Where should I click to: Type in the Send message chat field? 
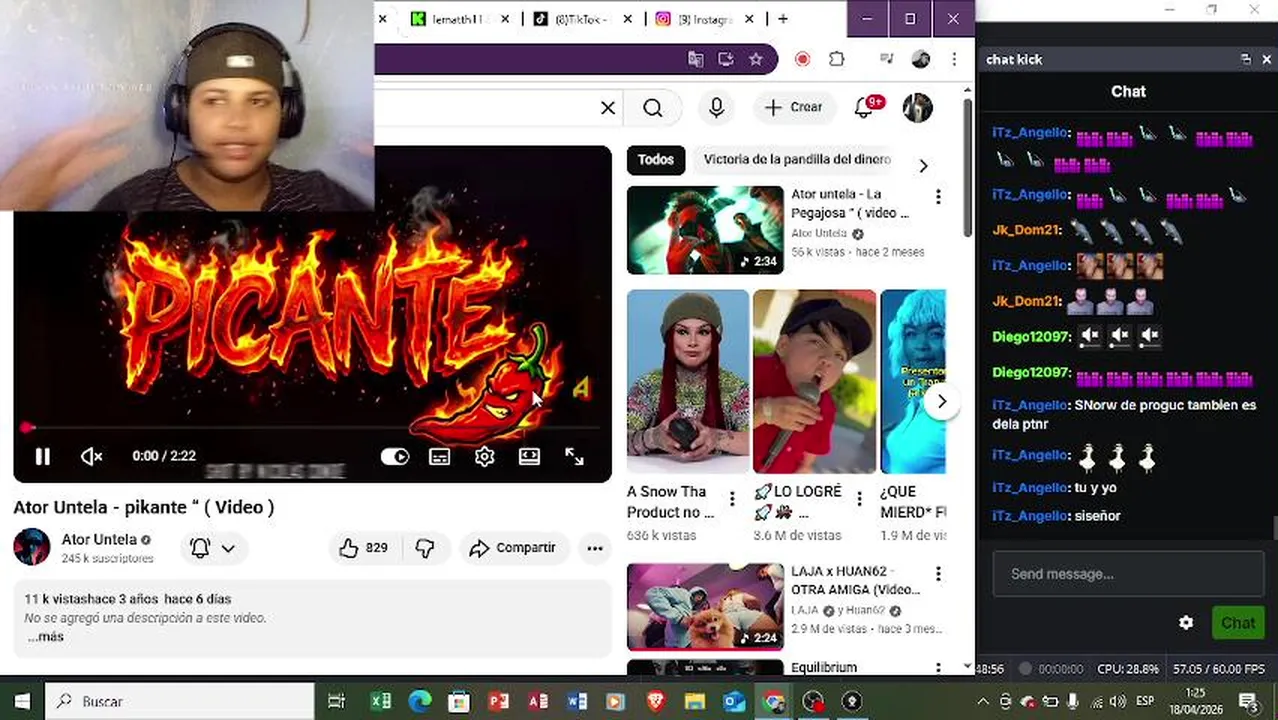click(1128, 574)
